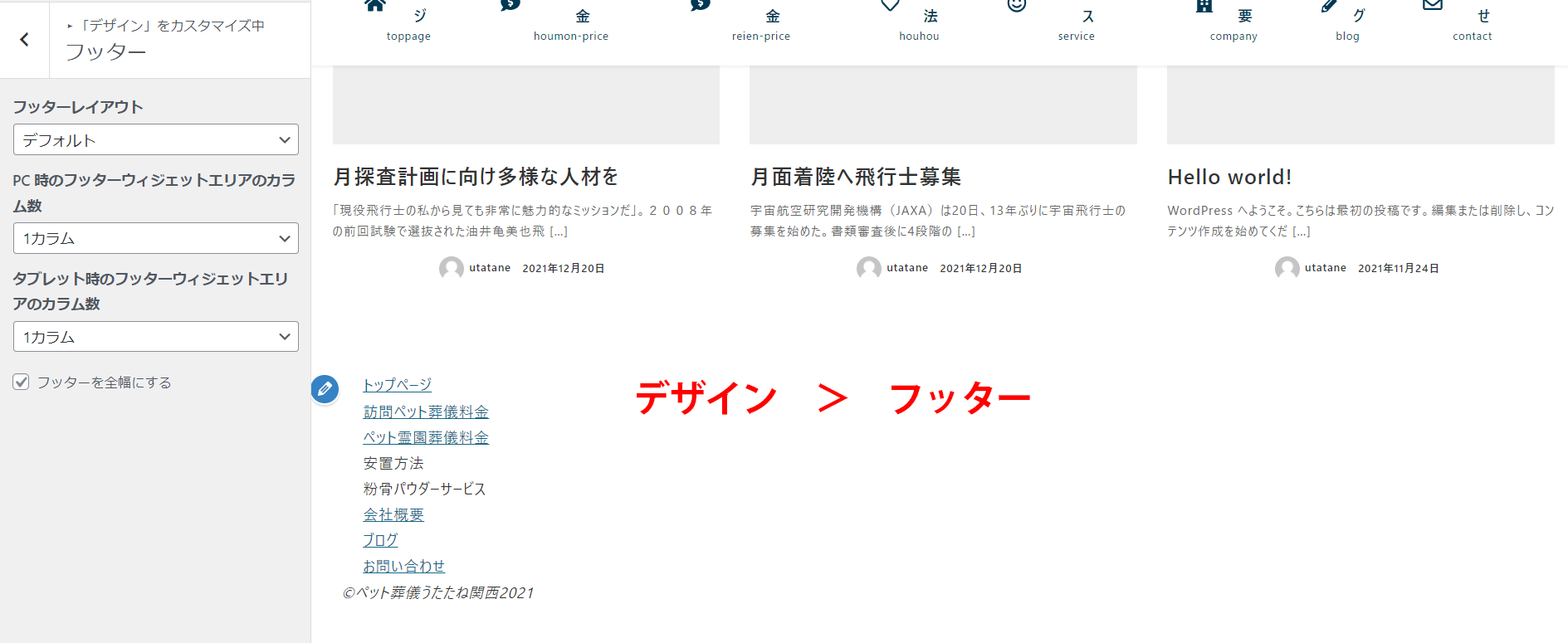Open the フッターレイアウト dropdown set to デフォルト
This screenshot has width=1568, height=643.
pos(155,139)
